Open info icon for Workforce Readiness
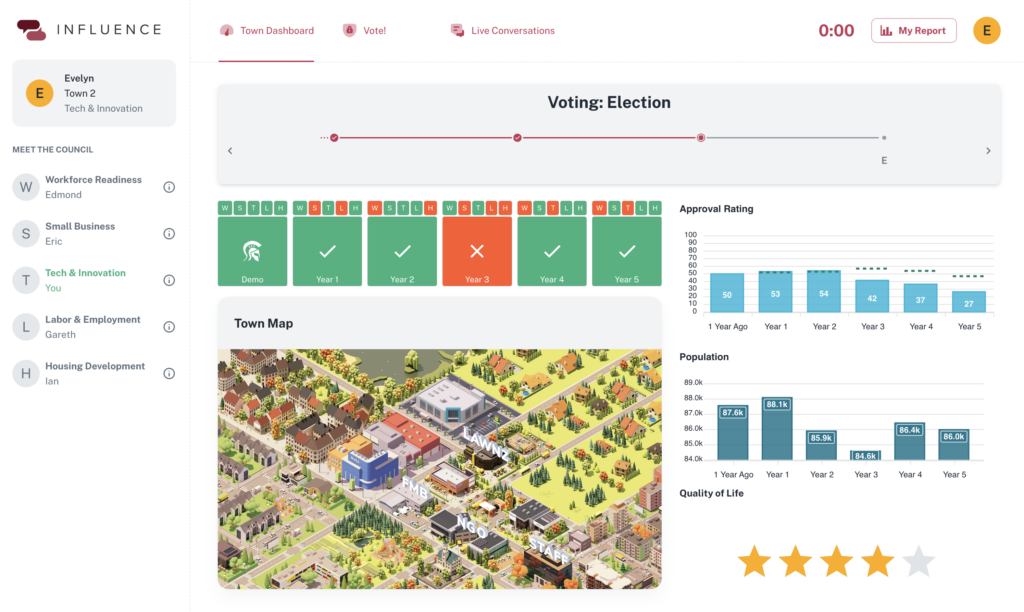Viewport: 1024px width, 612px height. pyautogui.click(x=169, y=187)
